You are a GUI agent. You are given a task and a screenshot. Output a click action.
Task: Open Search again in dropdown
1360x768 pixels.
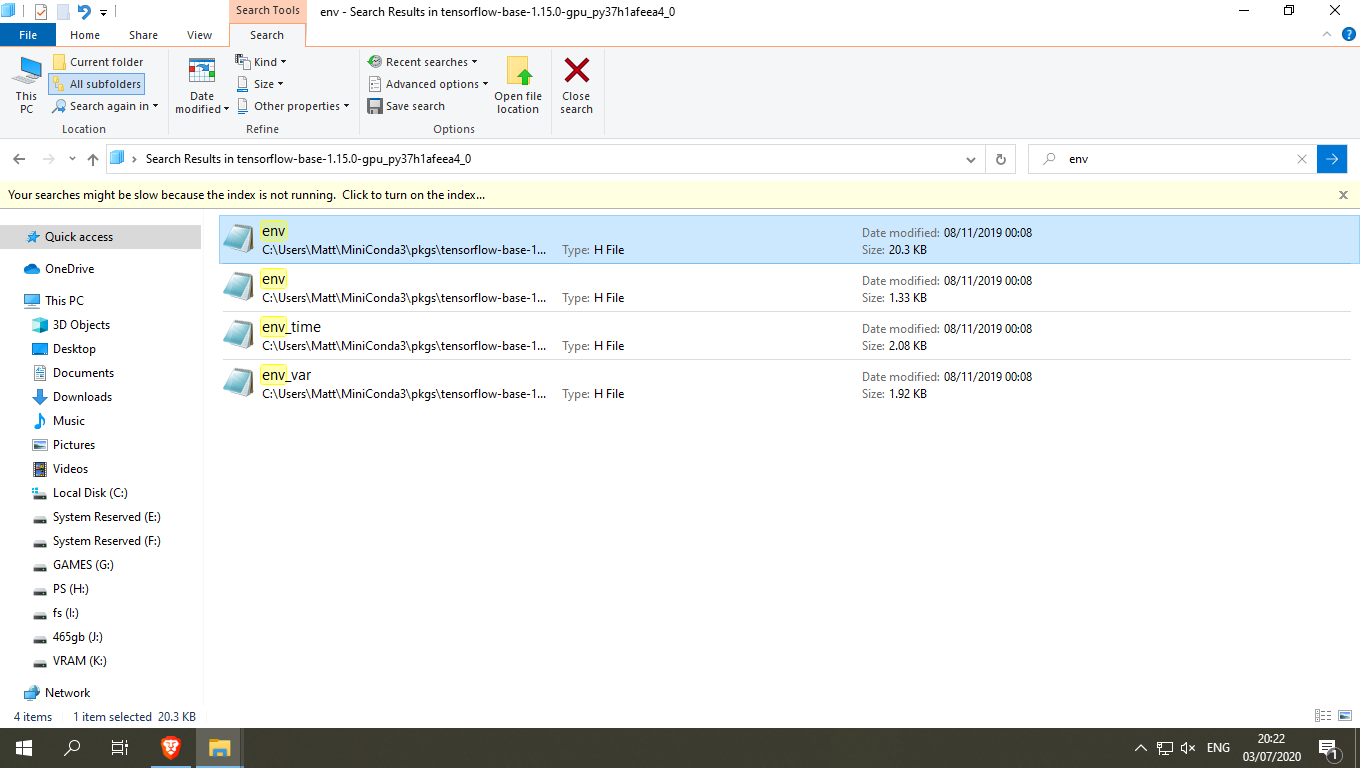pos(106,106)
